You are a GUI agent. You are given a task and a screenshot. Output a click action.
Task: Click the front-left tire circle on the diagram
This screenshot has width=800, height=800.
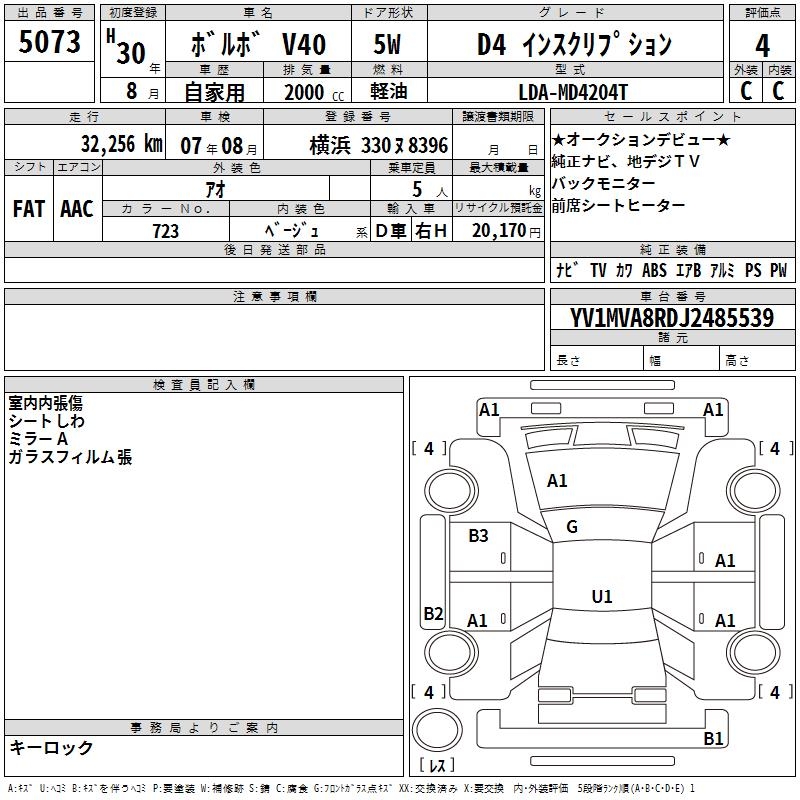[451, 491]
